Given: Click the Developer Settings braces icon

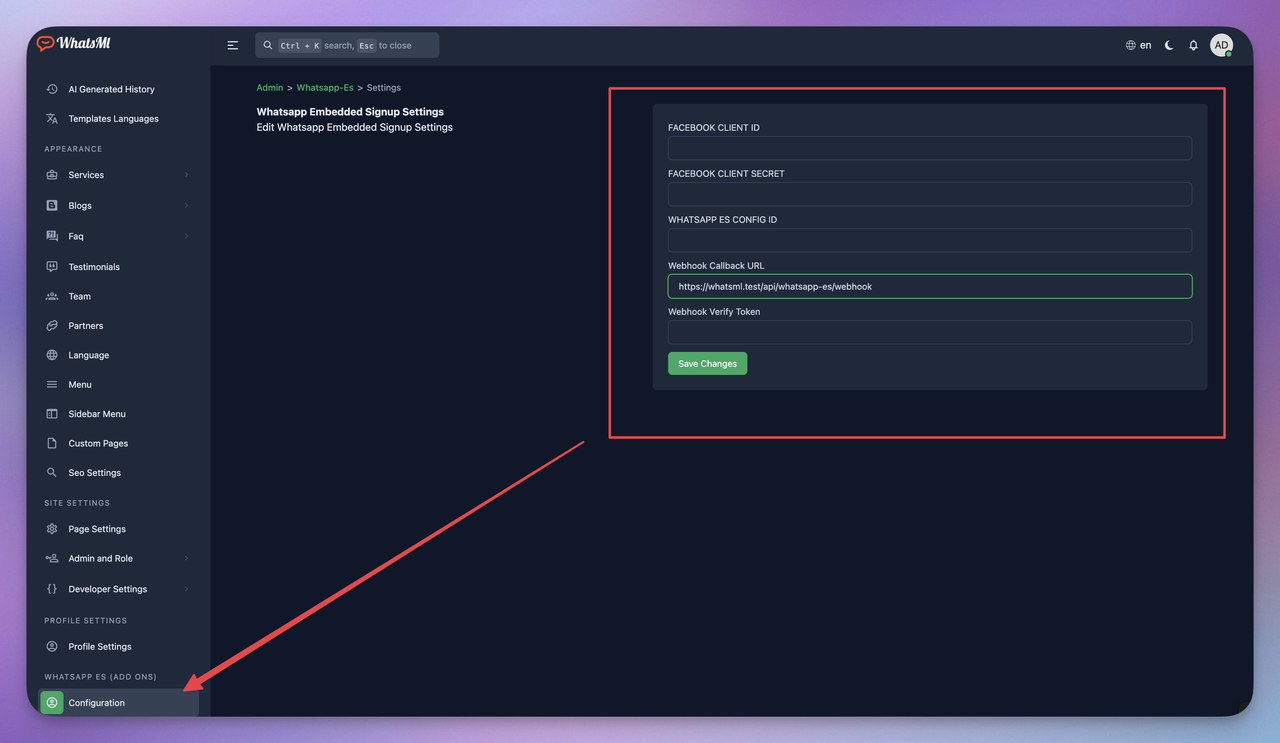Looking at the screenshot, I should (x=52, y=589).
